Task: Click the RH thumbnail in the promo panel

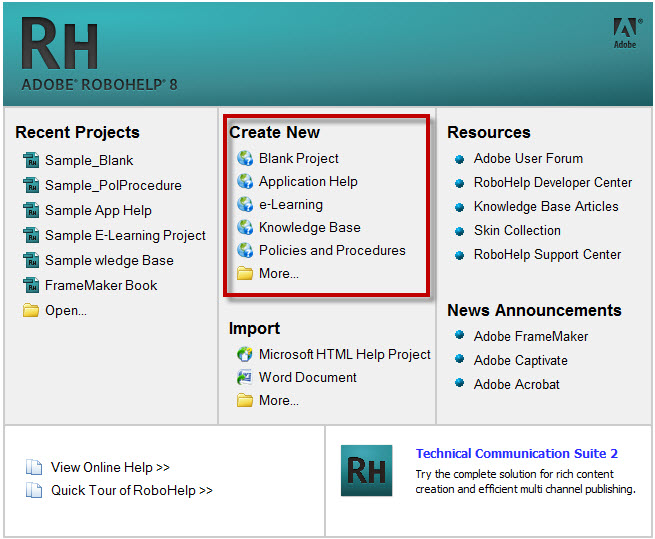Action: point(366,470)
